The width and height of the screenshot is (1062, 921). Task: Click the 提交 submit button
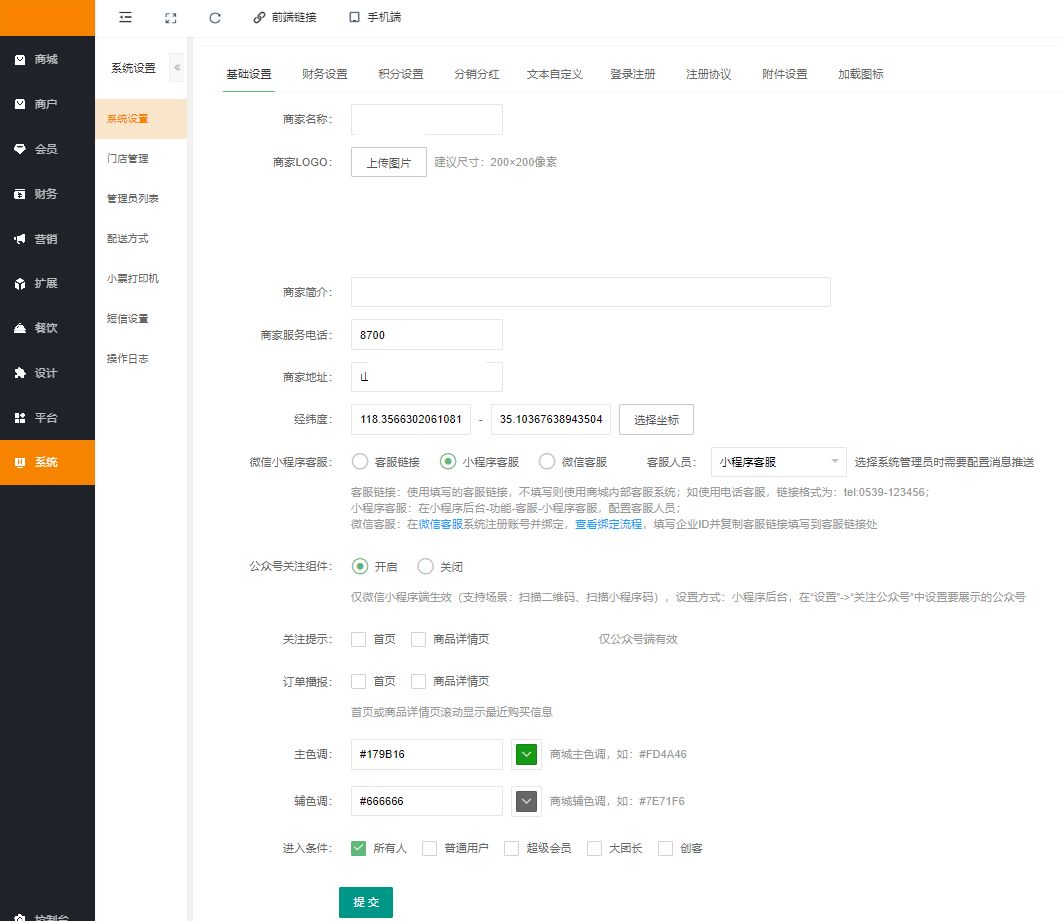coord(366,902)
